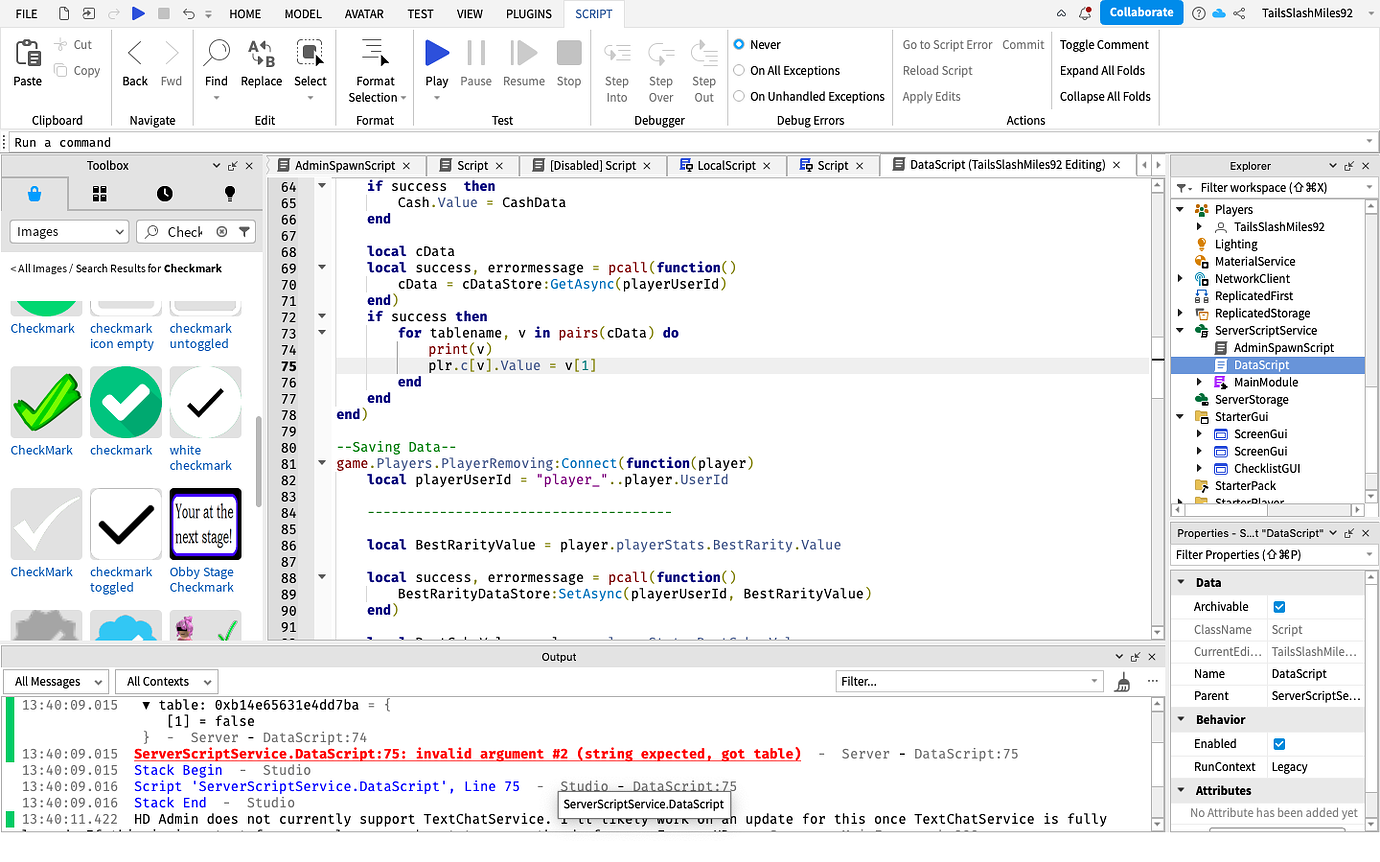
Task: Click the Collaborate button
Action: [1141, 13]
